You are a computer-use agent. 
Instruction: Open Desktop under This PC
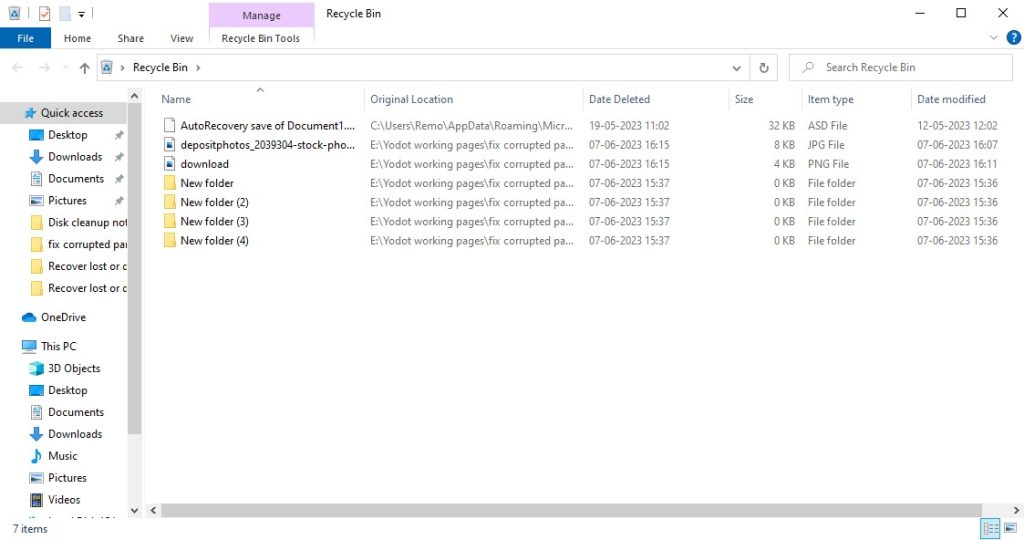(67, 390)
